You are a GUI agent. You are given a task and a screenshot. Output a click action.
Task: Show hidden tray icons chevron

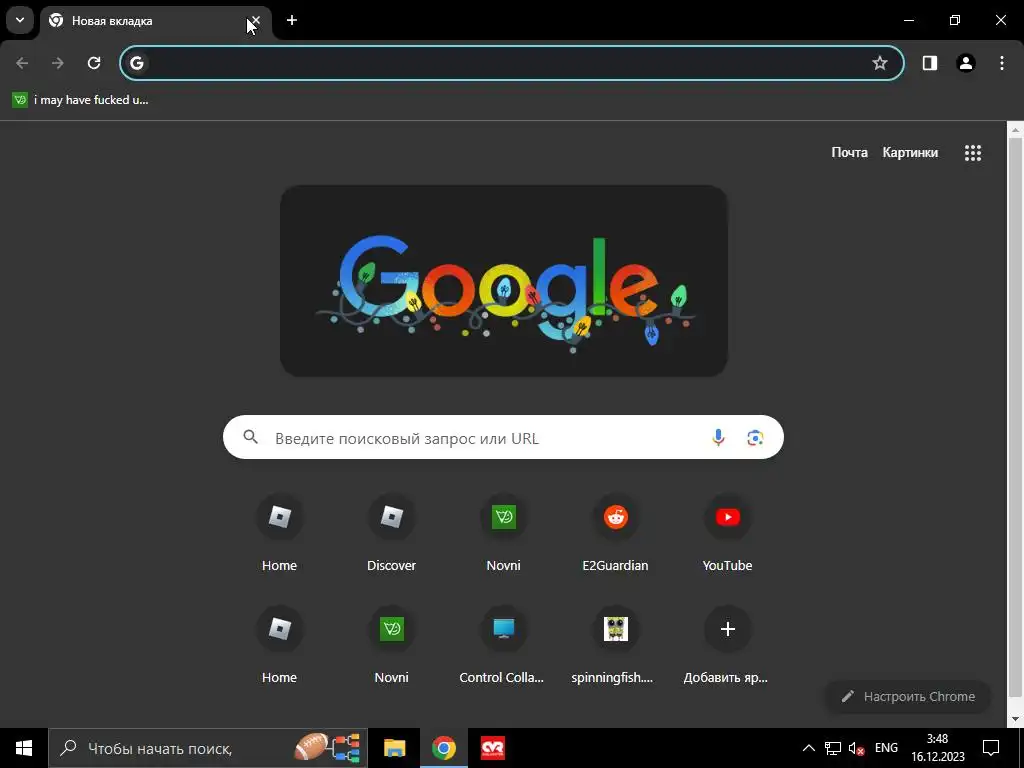tap(808, 748)
